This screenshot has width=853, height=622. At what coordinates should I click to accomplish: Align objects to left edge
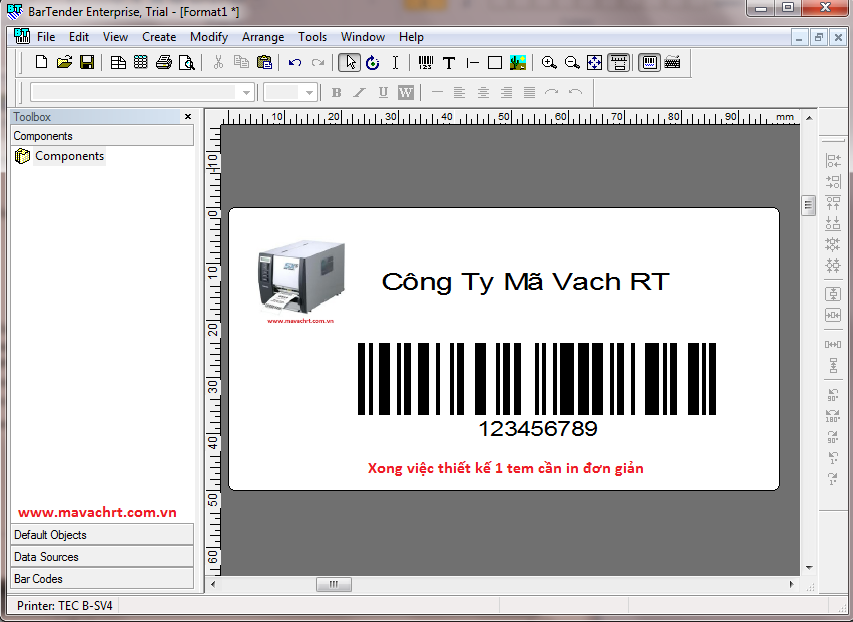[833, 161]
